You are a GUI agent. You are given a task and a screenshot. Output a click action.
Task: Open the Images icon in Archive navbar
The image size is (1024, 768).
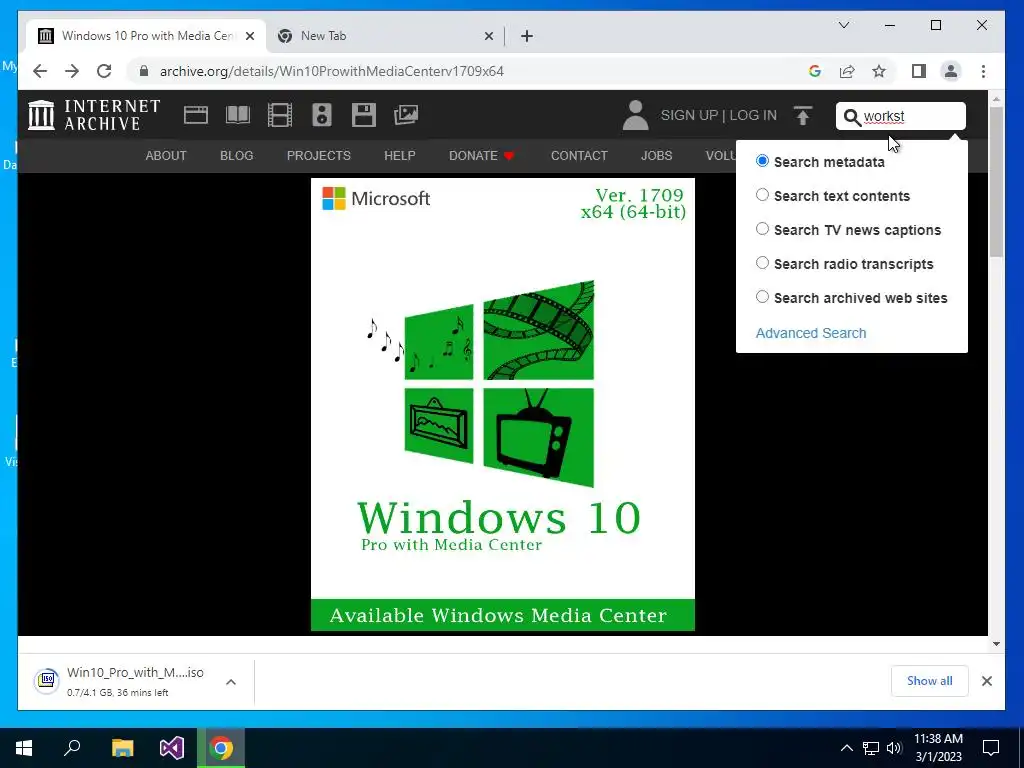click(406, 115)
